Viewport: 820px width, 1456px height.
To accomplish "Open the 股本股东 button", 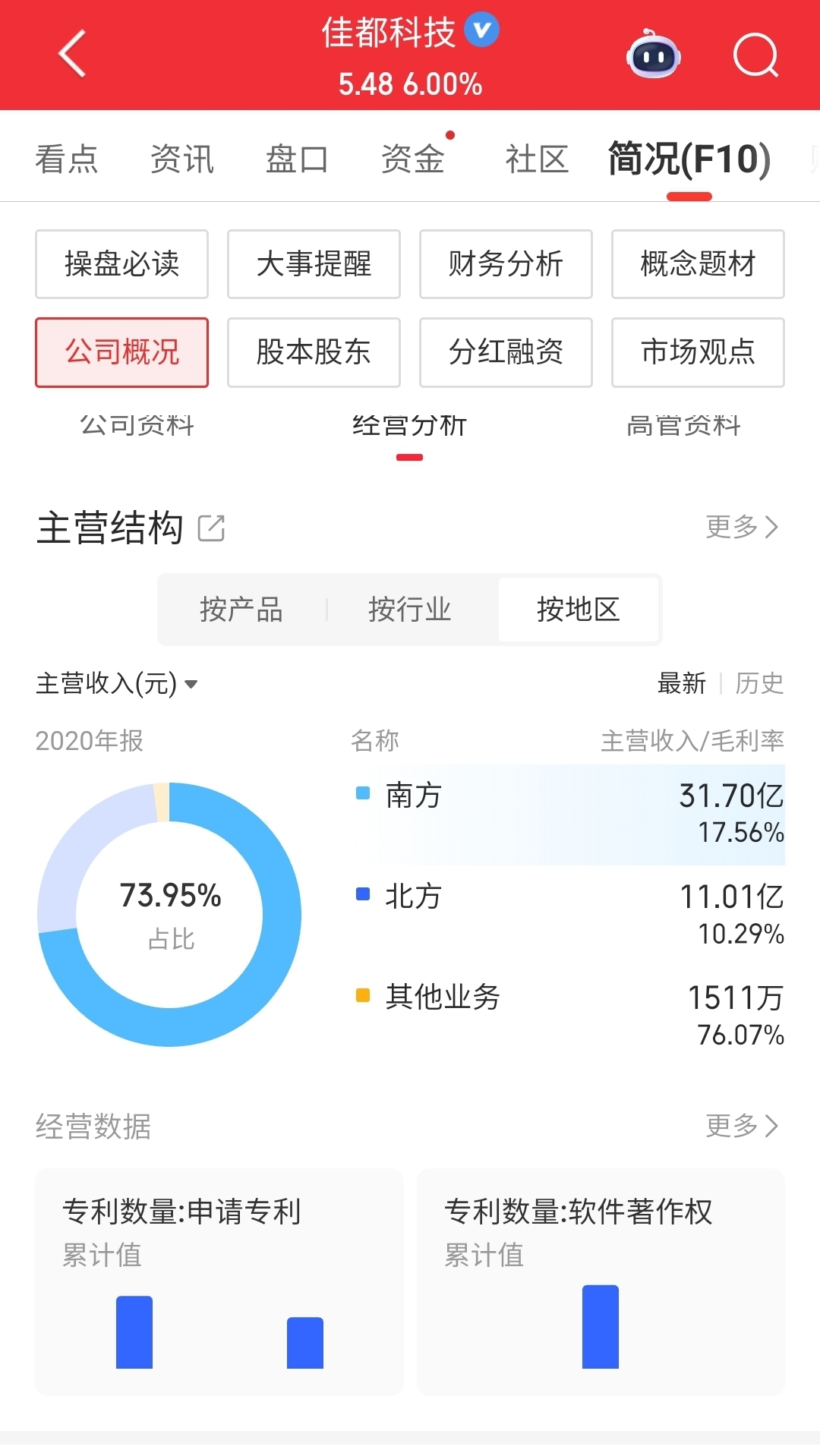I will [314, 352].
